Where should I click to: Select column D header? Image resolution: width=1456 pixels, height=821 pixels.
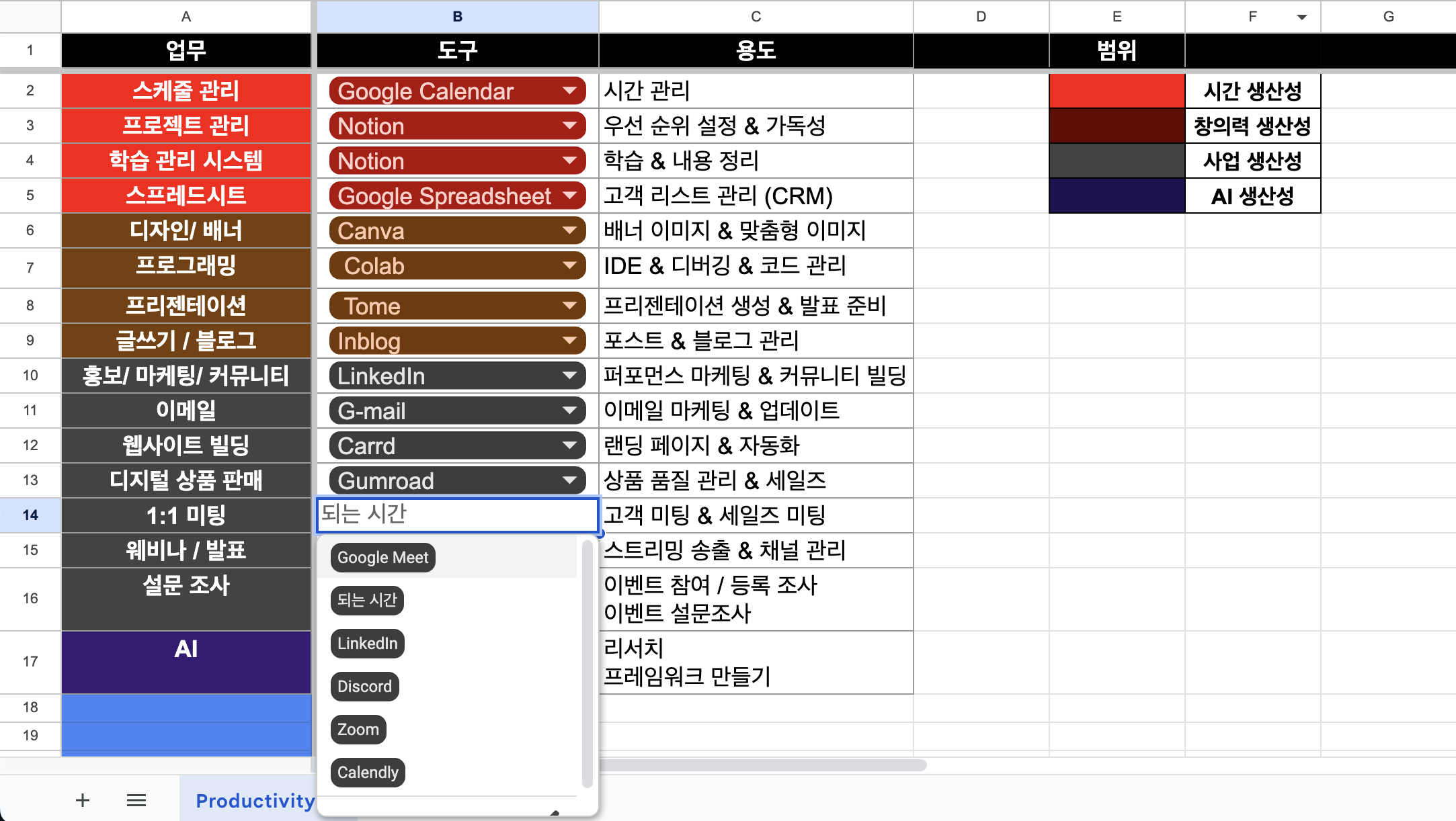[981, 17]
